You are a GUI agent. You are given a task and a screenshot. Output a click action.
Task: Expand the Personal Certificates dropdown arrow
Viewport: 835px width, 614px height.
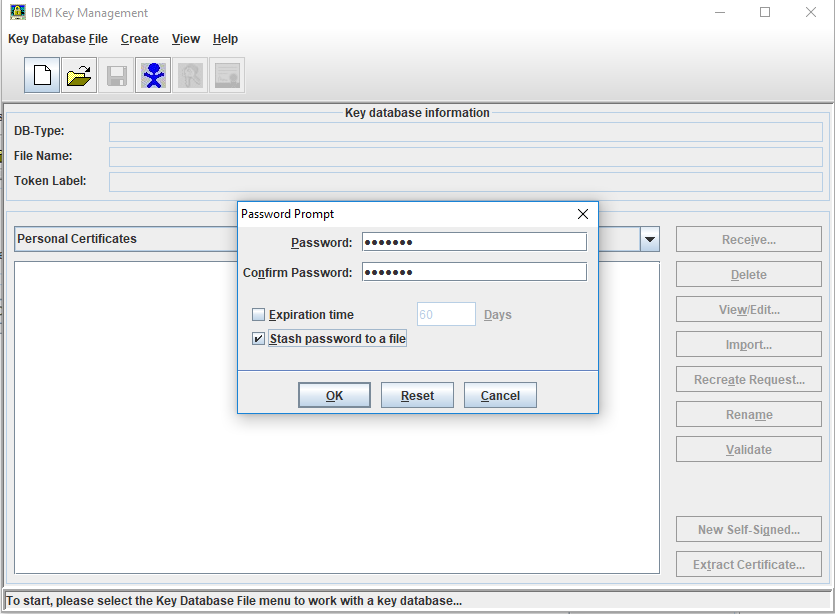pyautogui.click(x=650, y=239)
